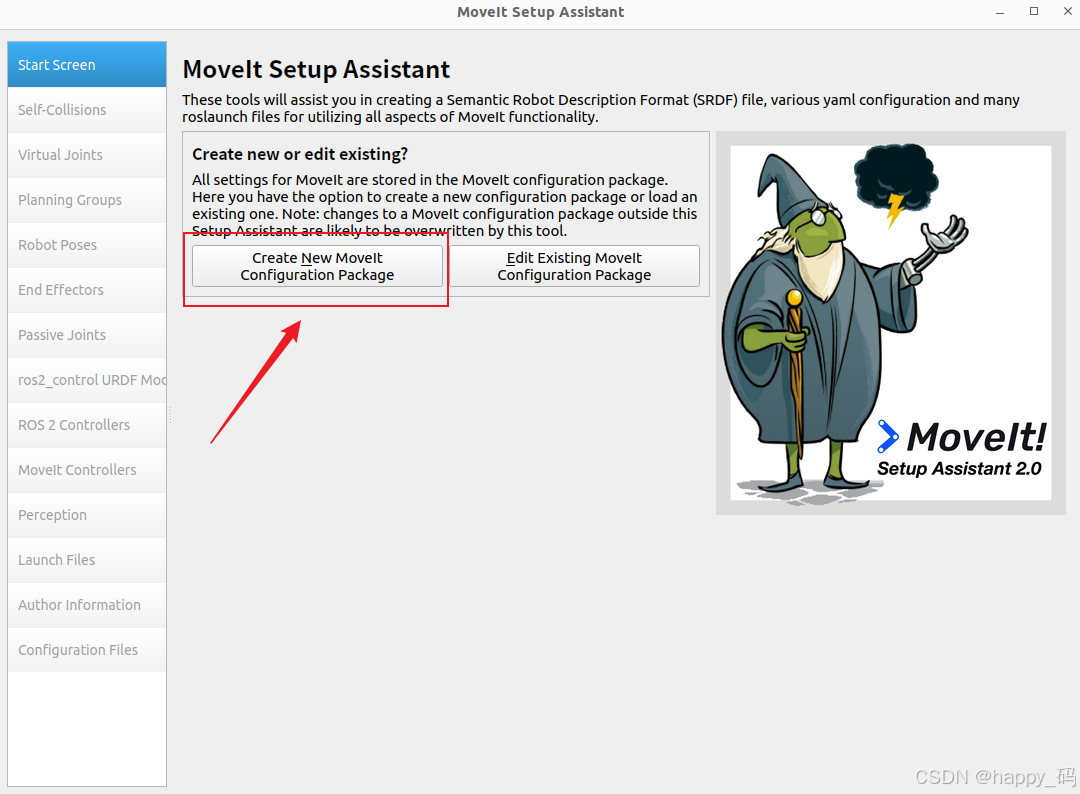Image resolution: width=1080 pixels, height=794 pixels.
Task: Click Create New MoveIt Configuration Package
Action: [318, 267]
